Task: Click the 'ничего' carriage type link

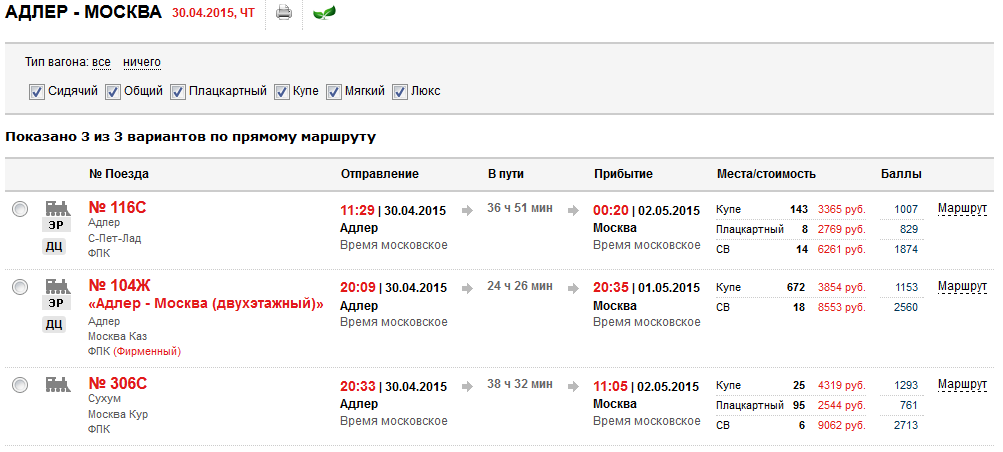Action: pyautogui.click(x=142, y=62)
